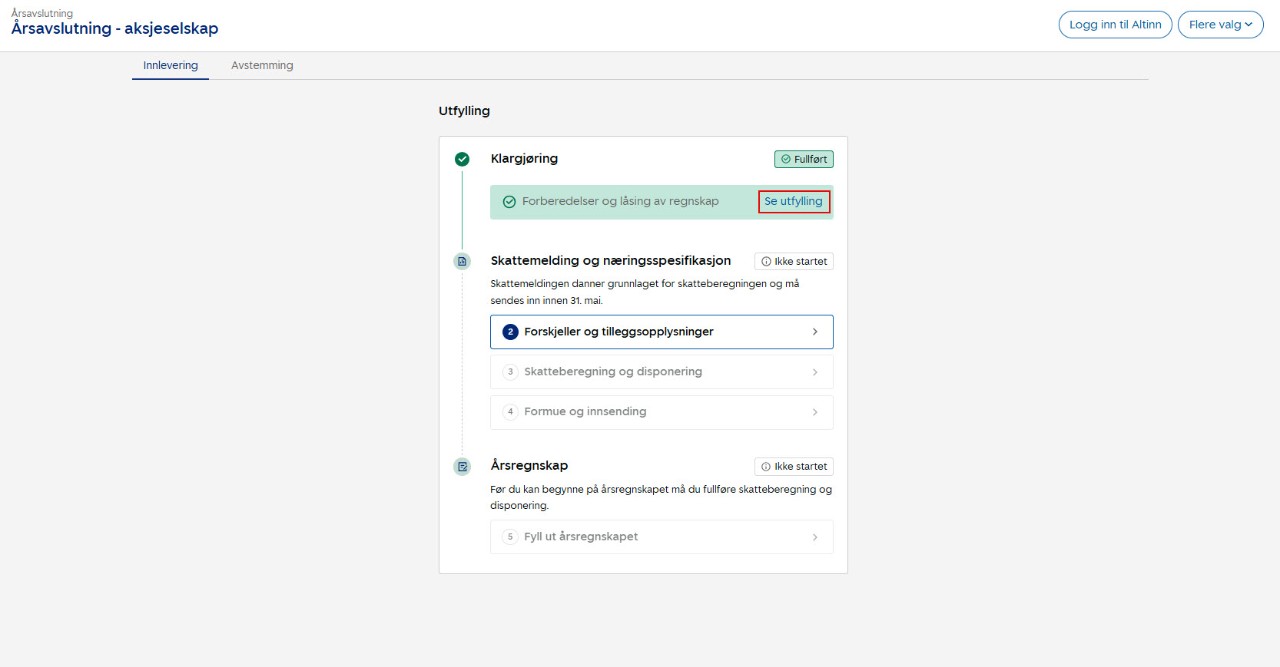Click the step 3 number badge

(x=510, y=372)
